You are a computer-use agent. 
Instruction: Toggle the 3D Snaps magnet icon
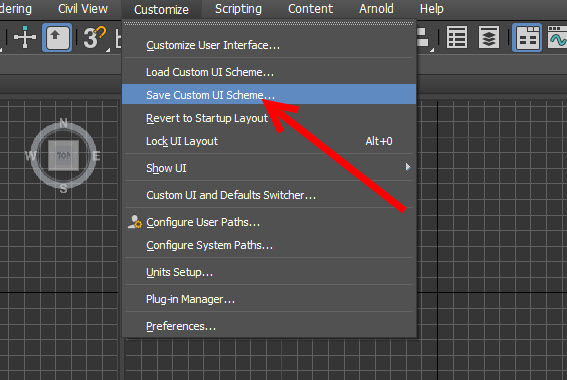point(95,37)
